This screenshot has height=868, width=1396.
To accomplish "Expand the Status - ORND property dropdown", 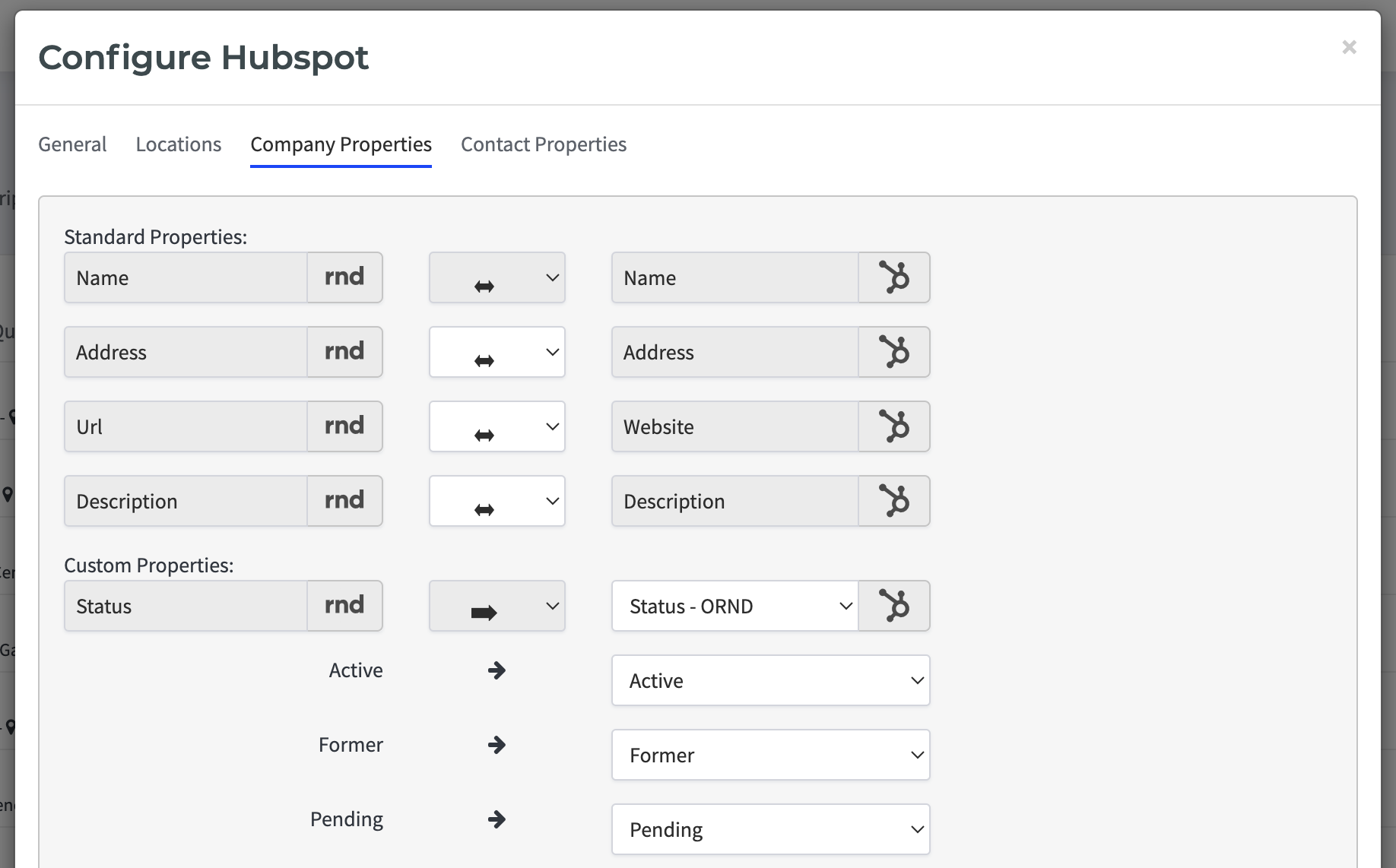I will pos(735,606).
